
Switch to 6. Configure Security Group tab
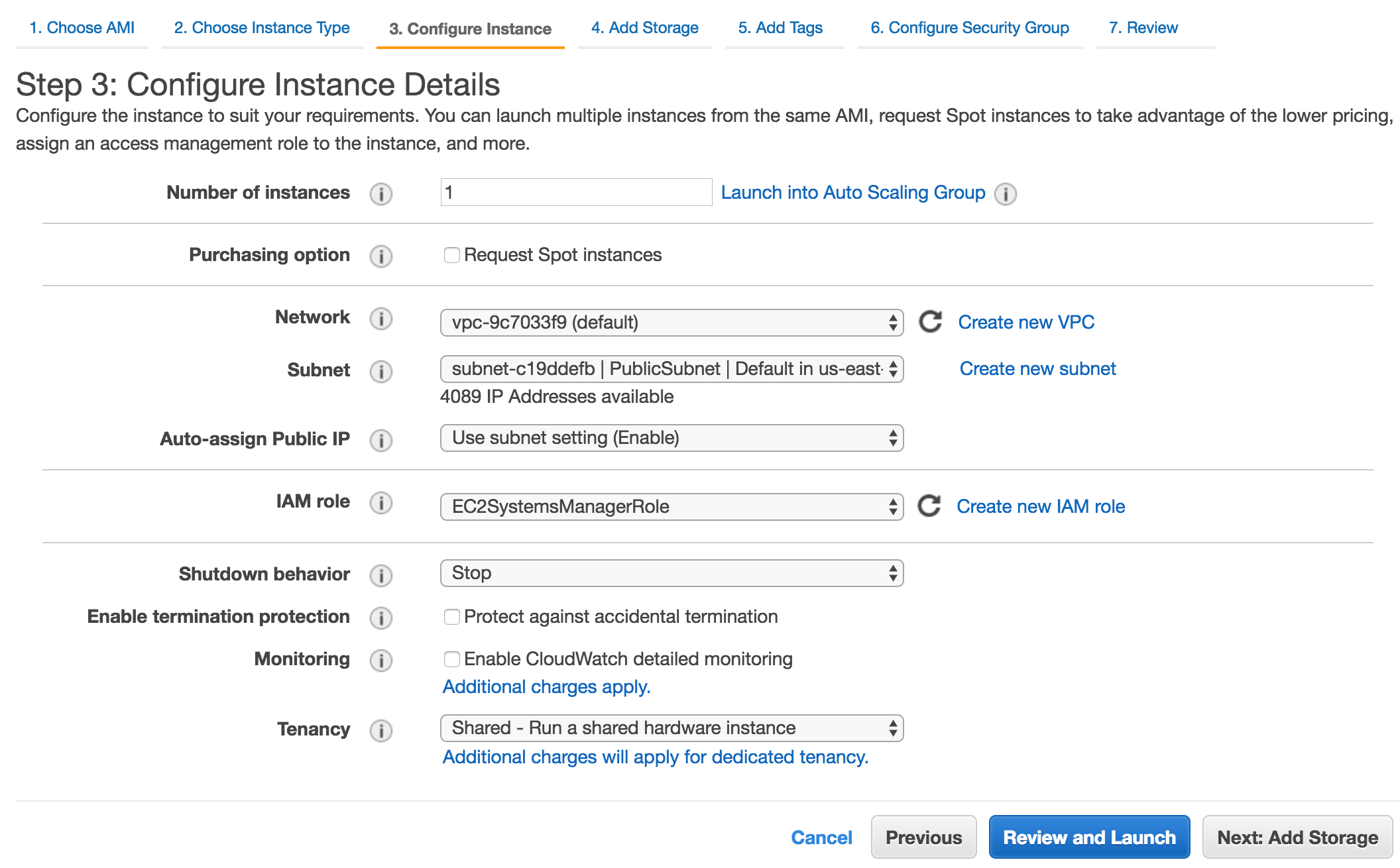point(969,28)
